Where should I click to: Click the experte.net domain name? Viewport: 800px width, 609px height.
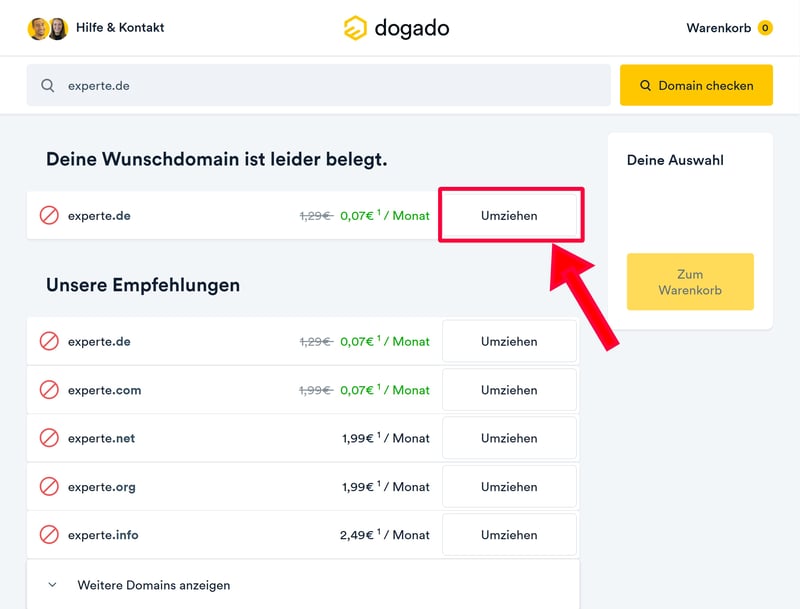[102, 438]
